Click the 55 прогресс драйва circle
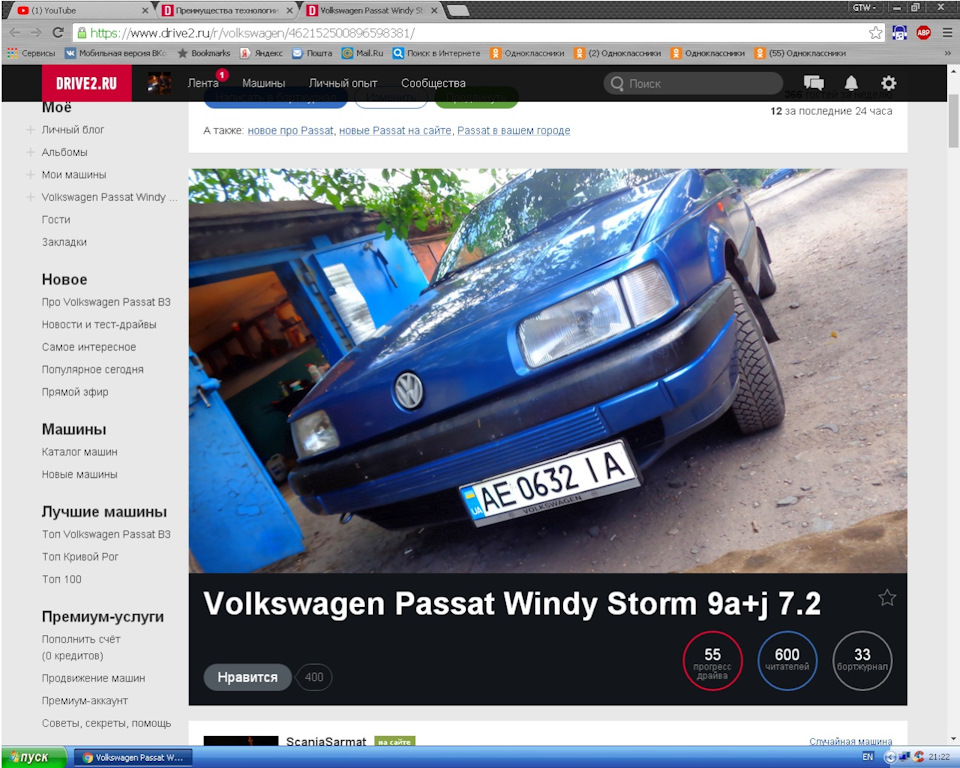The height and width of the screenshot is (768, 960). pyautogui.click(x=712, y=661)
